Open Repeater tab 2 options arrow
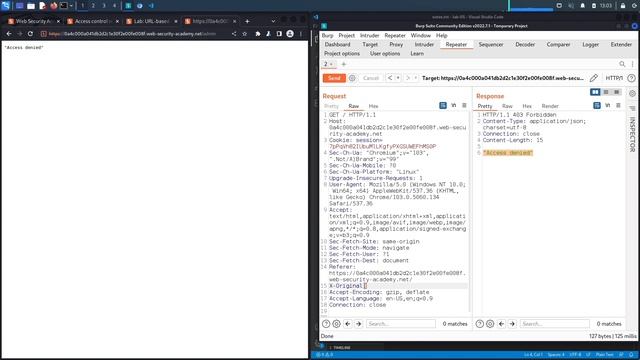This screenshot has width=640, height=360. (x=331, y=64)
